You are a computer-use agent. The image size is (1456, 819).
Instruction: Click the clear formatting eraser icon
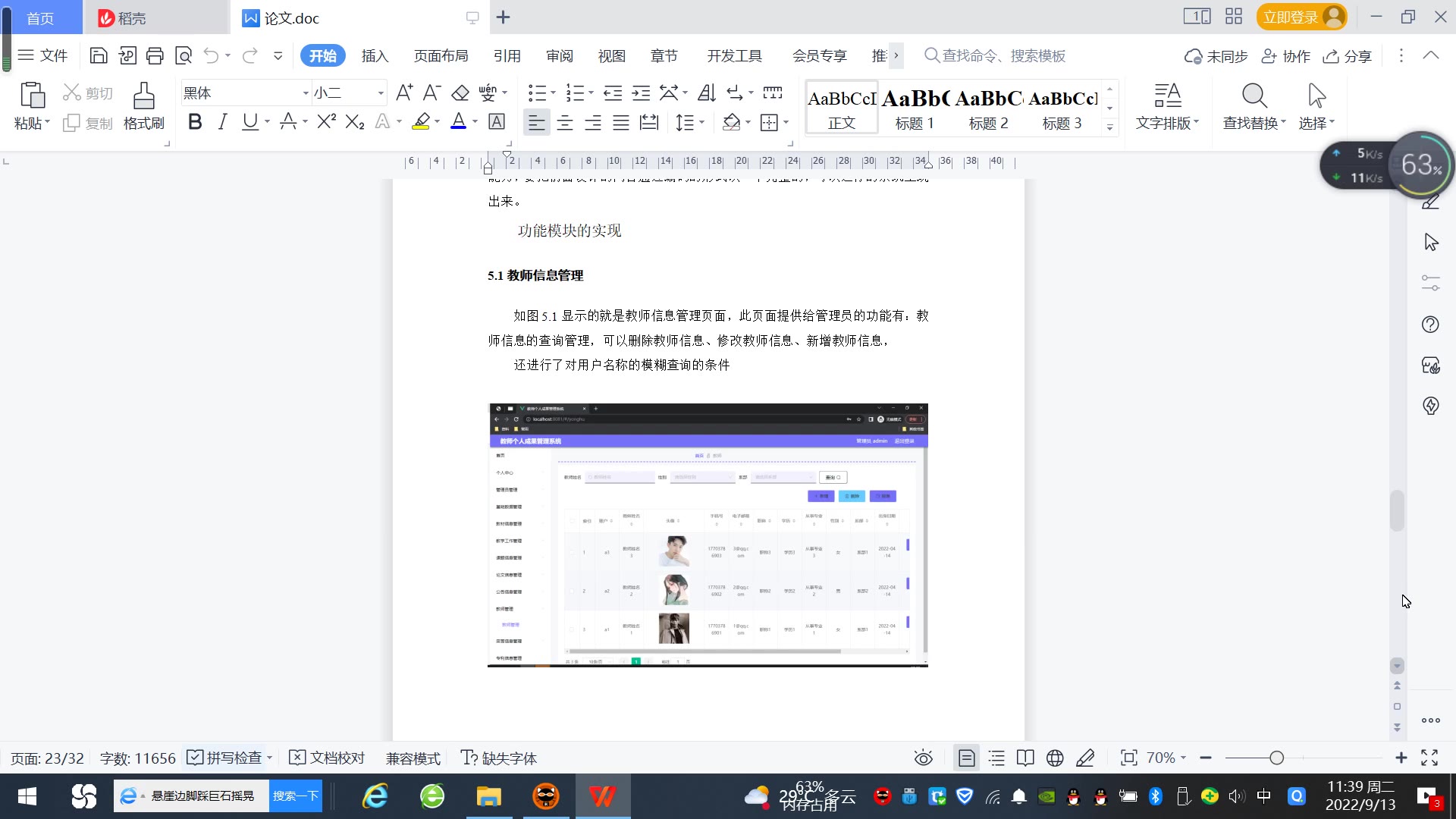click(x=460, y=93)
